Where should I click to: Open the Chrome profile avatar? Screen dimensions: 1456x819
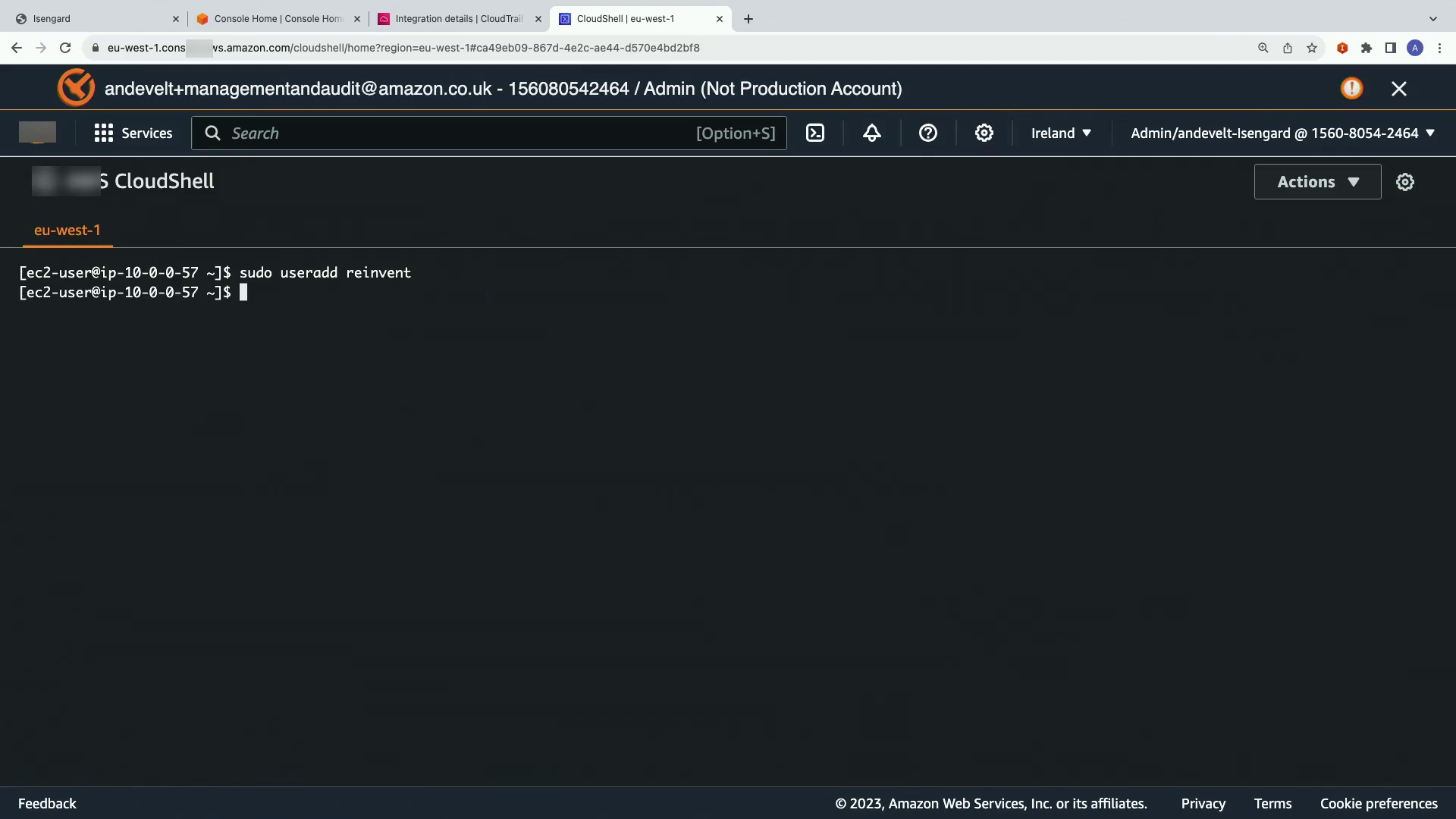1415,48
